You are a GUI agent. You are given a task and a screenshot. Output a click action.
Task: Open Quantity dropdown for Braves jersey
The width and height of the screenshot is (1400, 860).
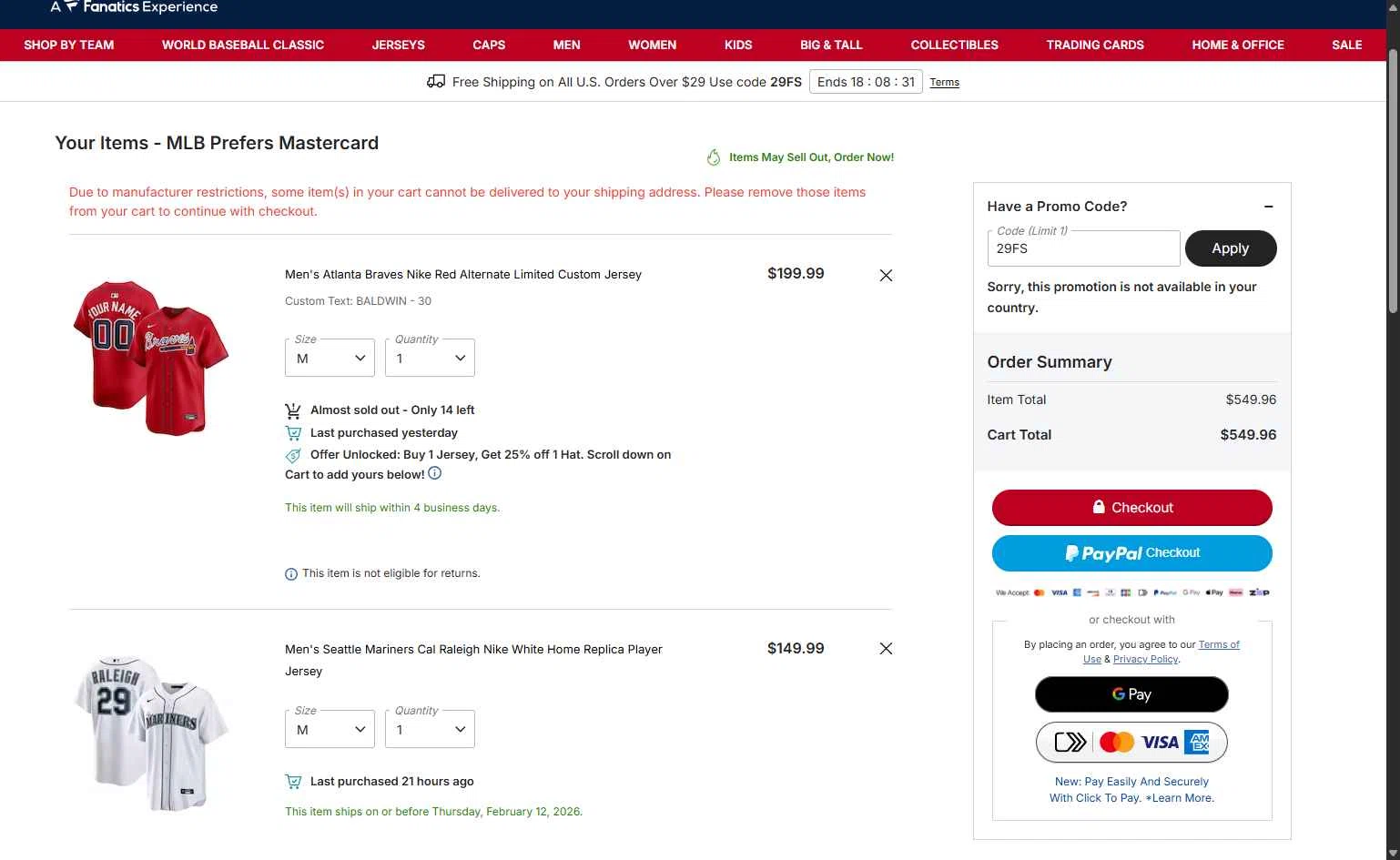click(x=430, y=358)
